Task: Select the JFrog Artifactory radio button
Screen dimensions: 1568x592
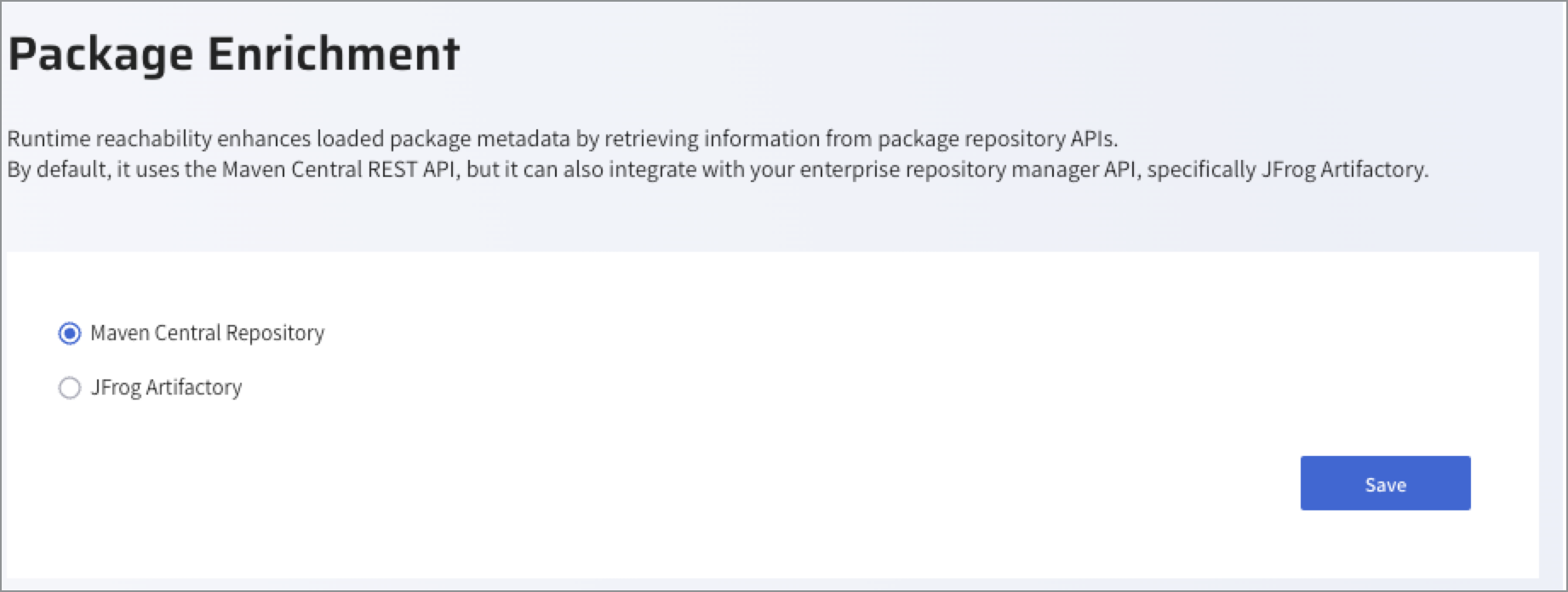Action: [70, 388]
